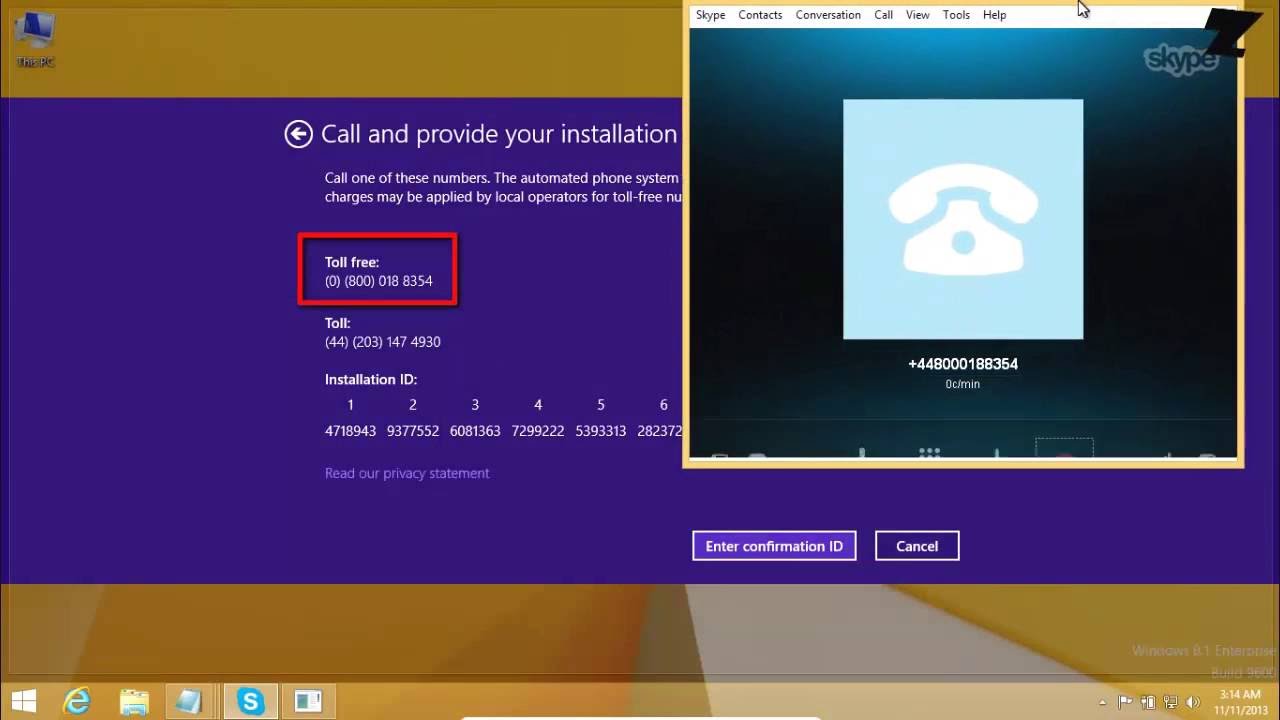Click the Installation ID label

click(x=371, y=380)
